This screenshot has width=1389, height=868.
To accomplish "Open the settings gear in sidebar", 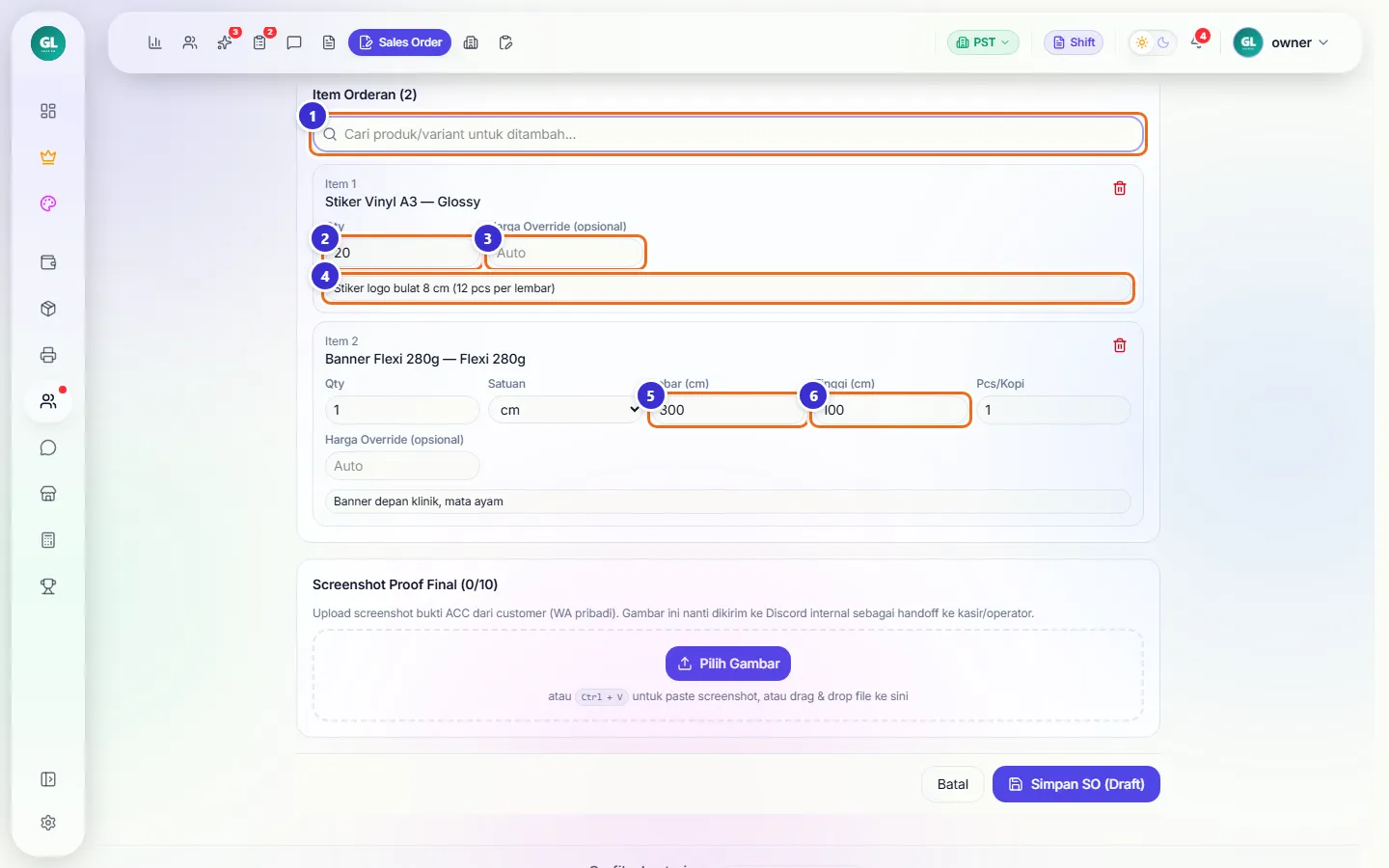I will click(x=48, y=823).
